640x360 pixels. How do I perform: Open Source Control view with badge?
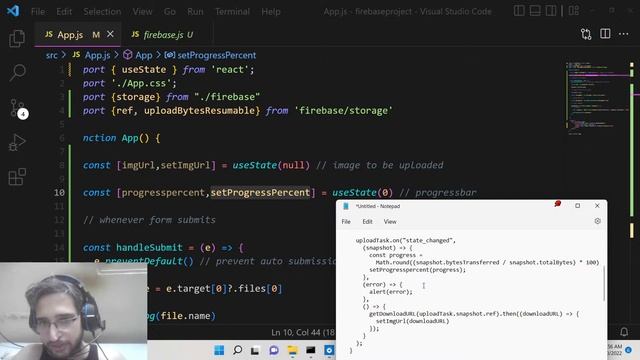point(18,108)
